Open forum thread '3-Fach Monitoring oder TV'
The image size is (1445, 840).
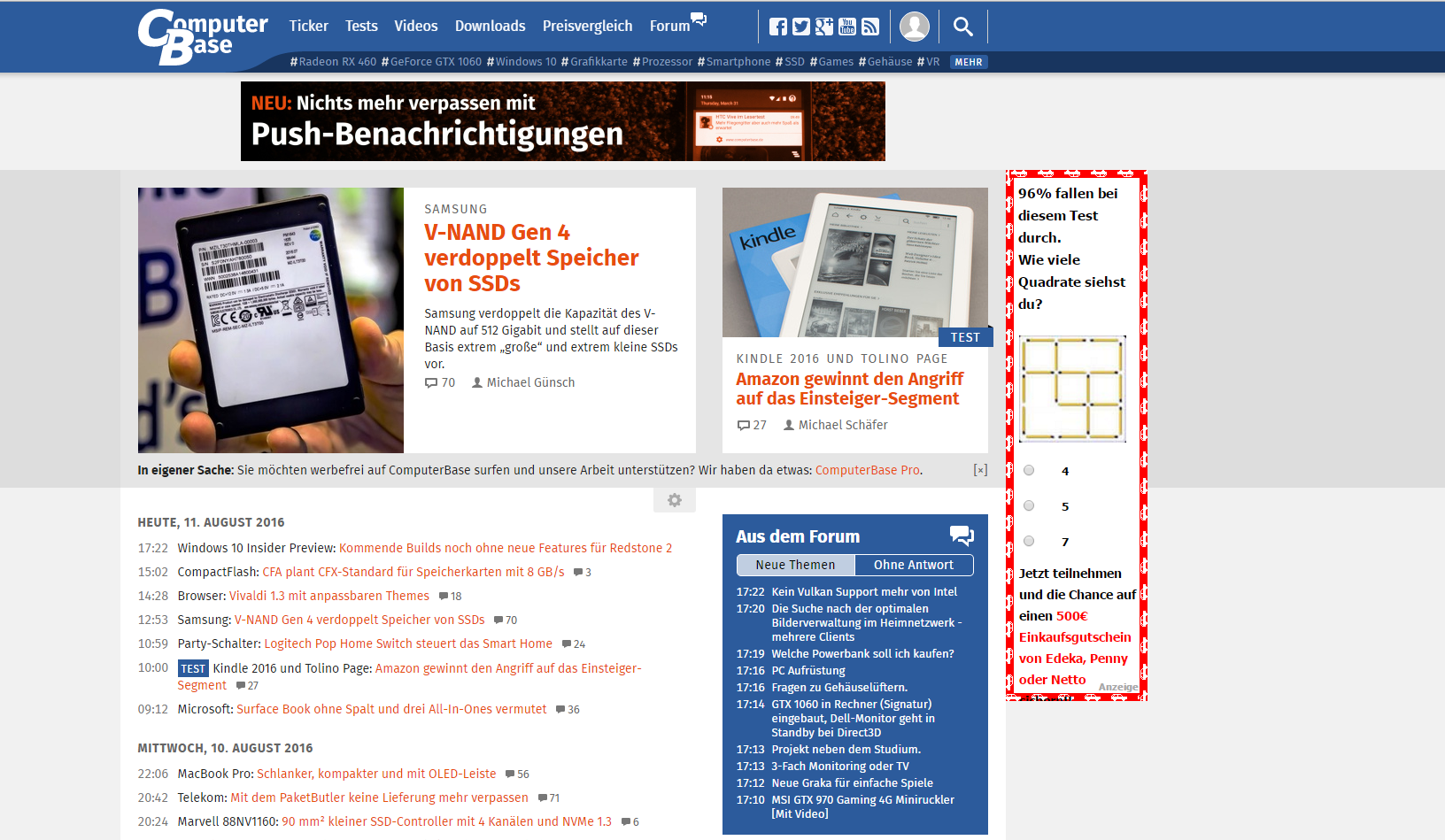click(840, 766)
